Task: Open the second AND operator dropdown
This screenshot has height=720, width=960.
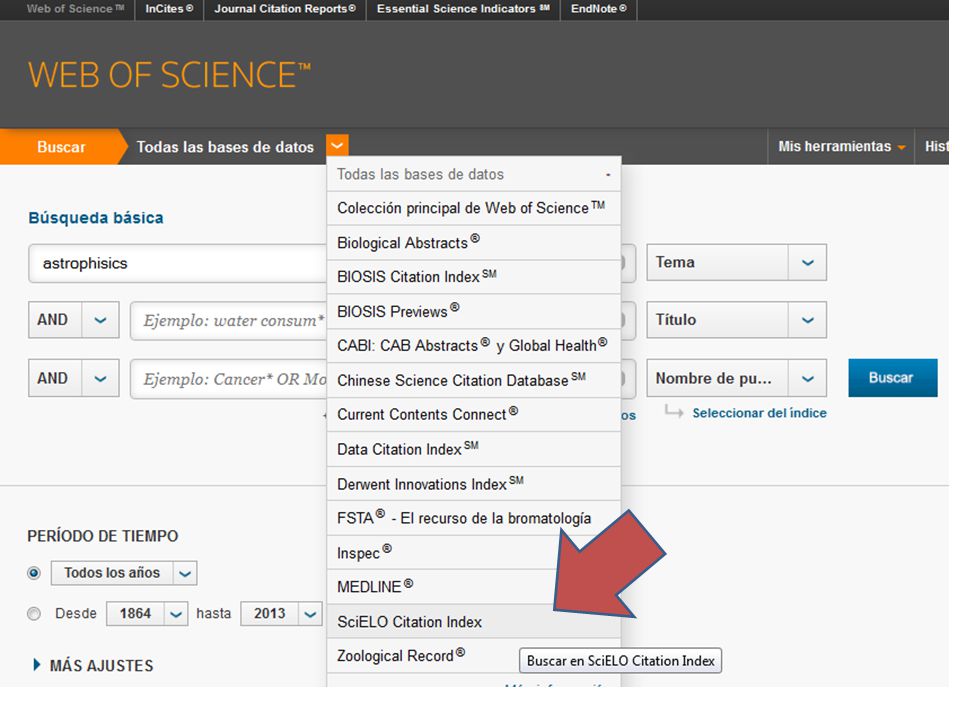Action: click(x=100, y=378)
